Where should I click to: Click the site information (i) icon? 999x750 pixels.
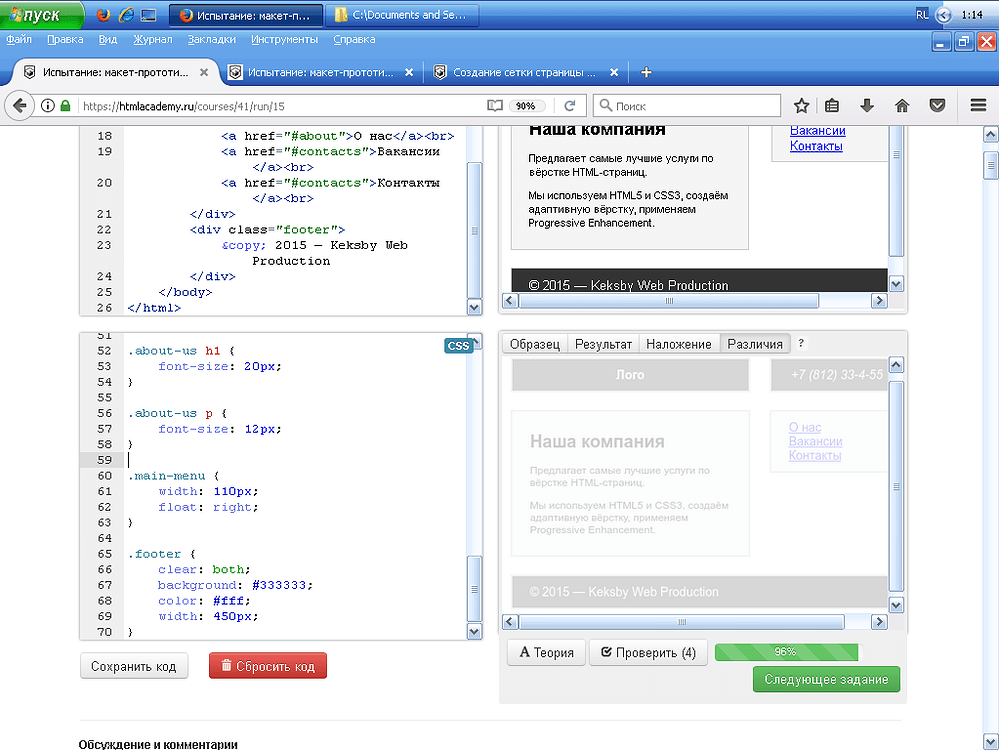pyautogui.click(x=47, y=106)
